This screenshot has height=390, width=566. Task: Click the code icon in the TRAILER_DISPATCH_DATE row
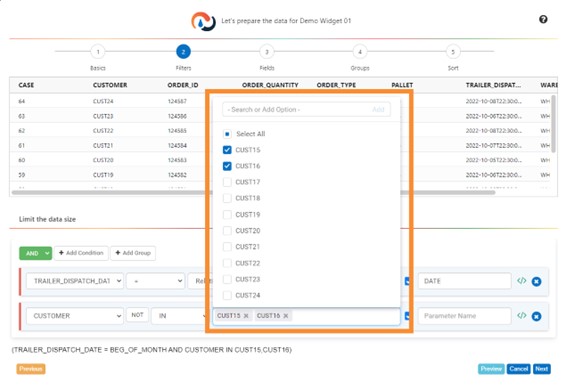pyautogui.click(x=521, y=281)
